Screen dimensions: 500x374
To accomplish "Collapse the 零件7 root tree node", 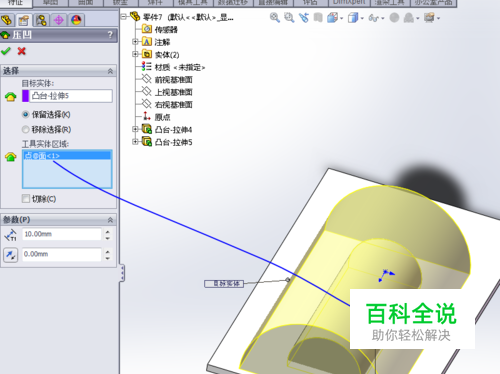I will (124, 16).
